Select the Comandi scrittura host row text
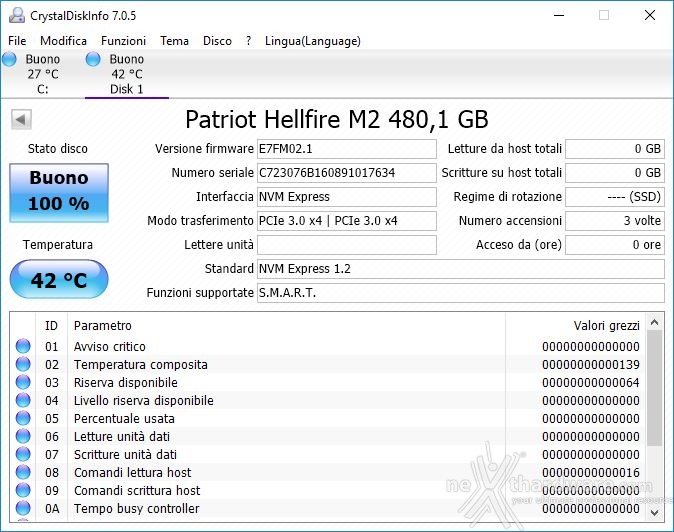This screenshot has width=674, height=532. click(137, 490)
